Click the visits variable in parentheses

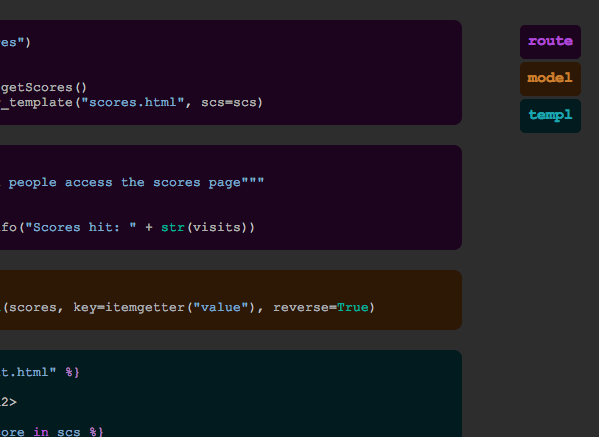point(217,228)
